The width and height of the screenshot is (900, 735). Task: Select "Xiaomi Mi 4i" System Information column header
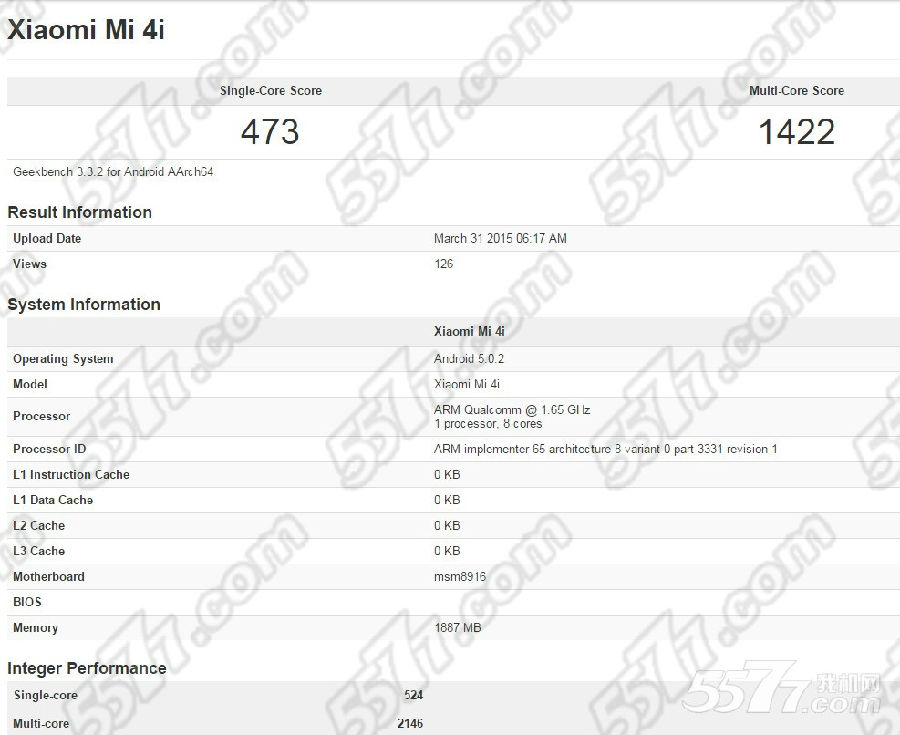tap(469, 332)
